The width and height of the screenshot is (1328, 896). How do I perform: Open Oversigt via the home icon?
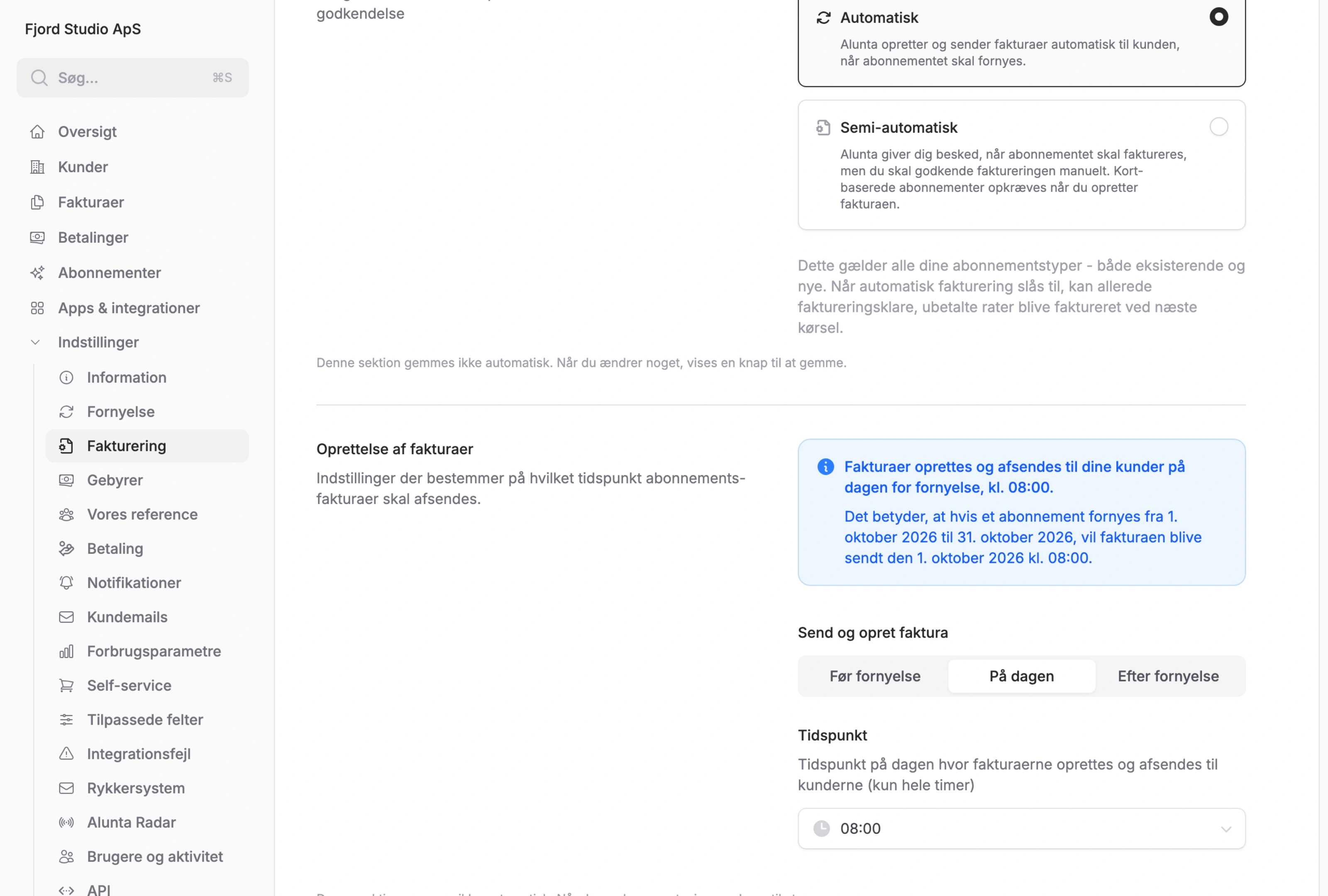37,132
